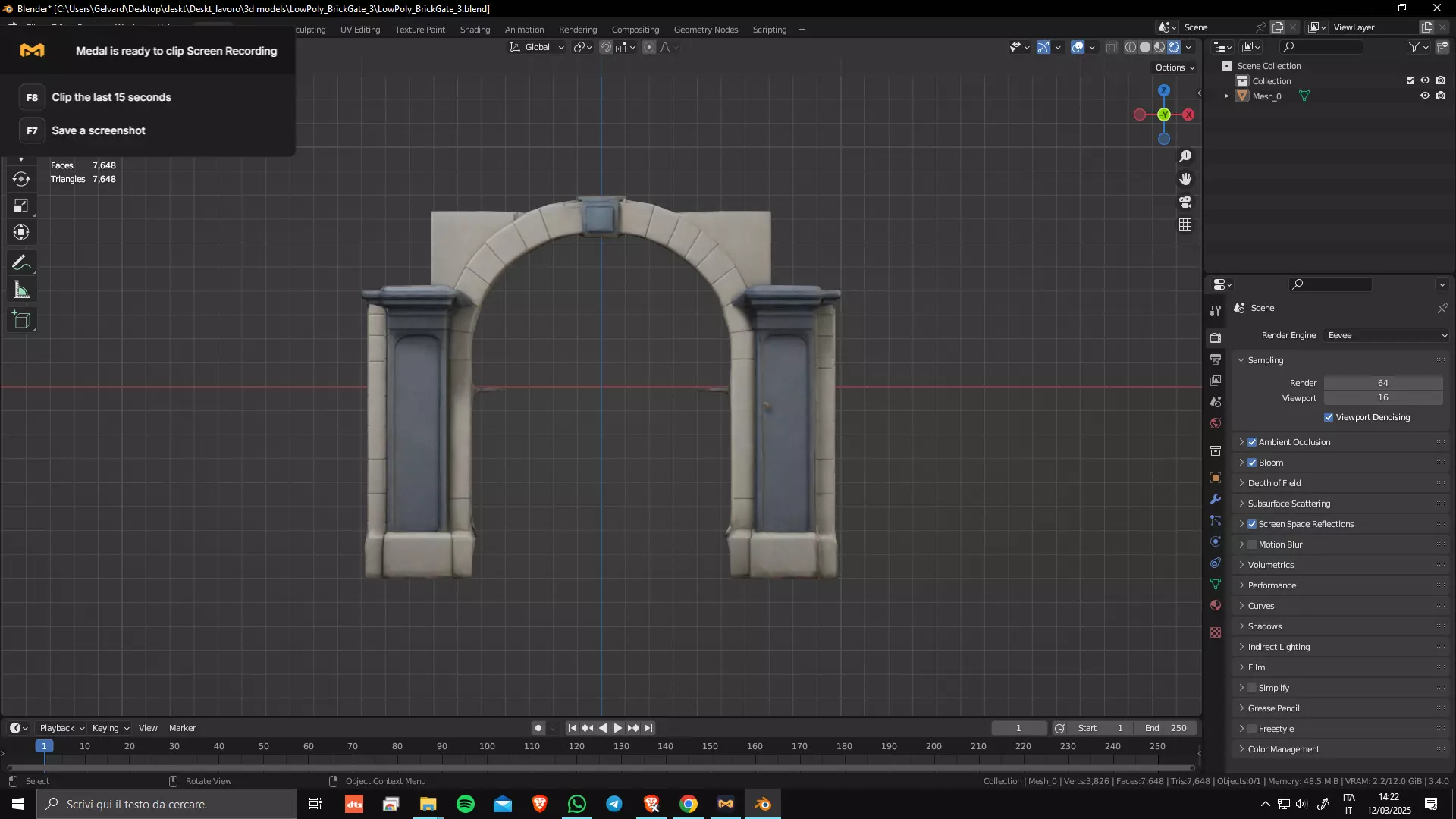Open Output properties tab icon

[1216, 359]
